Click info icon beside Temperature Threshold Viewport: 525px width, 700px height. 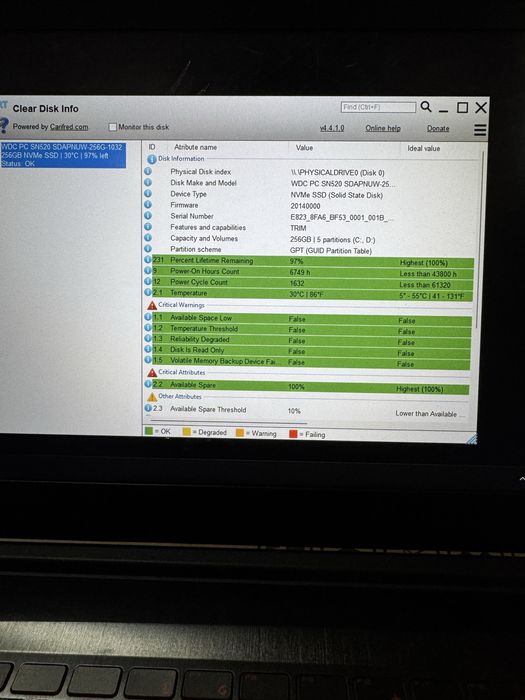point(148,327)
